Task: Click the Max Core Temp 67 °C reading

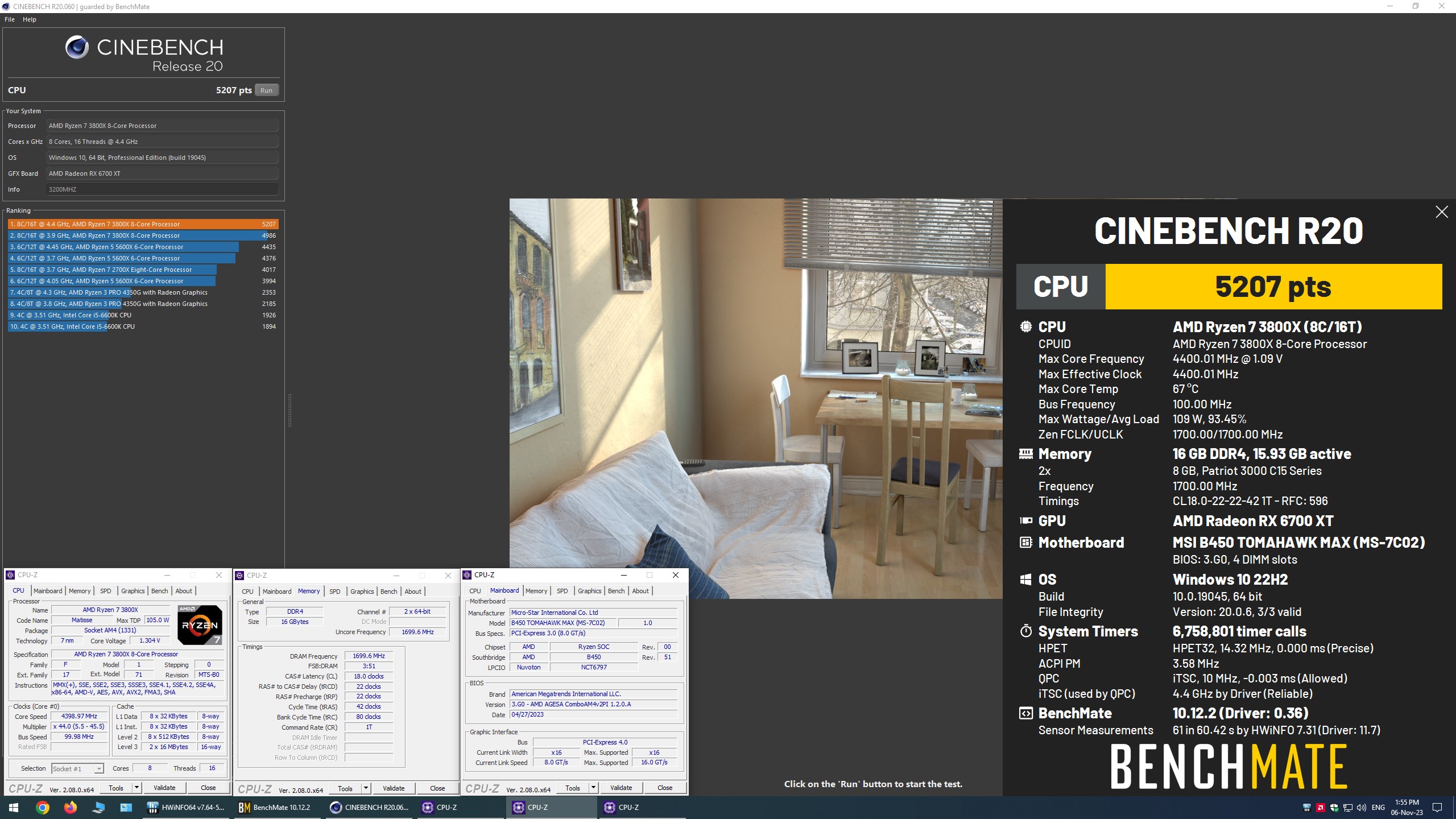Action: [x=1185, y=389]
